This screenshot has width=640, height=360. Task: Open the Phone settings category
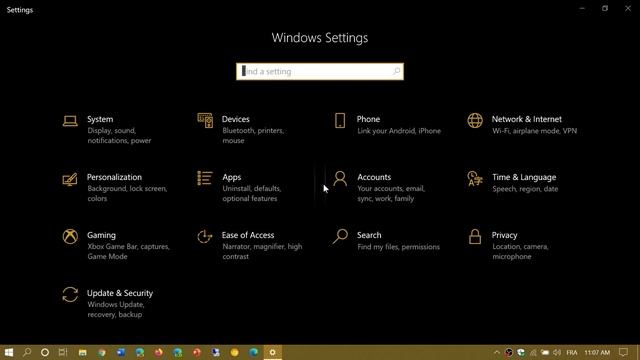[x=387, y=124]
